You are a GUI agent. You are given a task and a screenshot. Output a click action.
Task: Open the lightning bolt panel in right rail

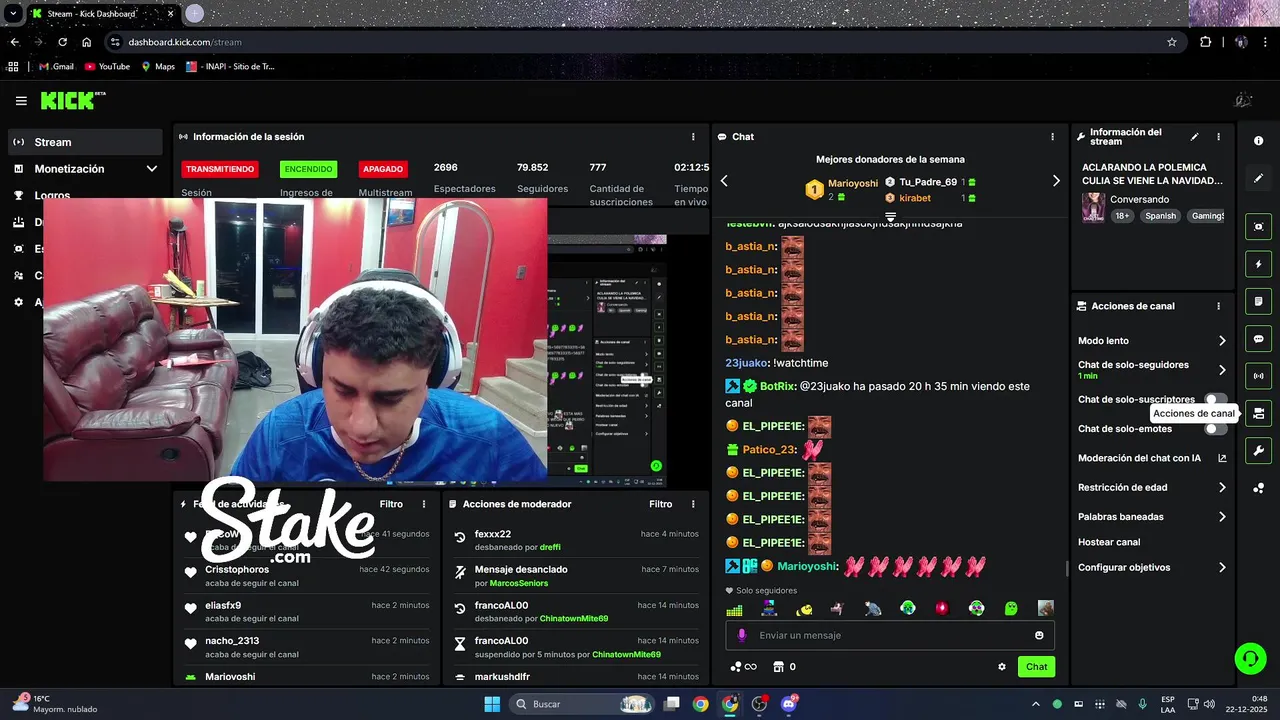[1258, 265]
